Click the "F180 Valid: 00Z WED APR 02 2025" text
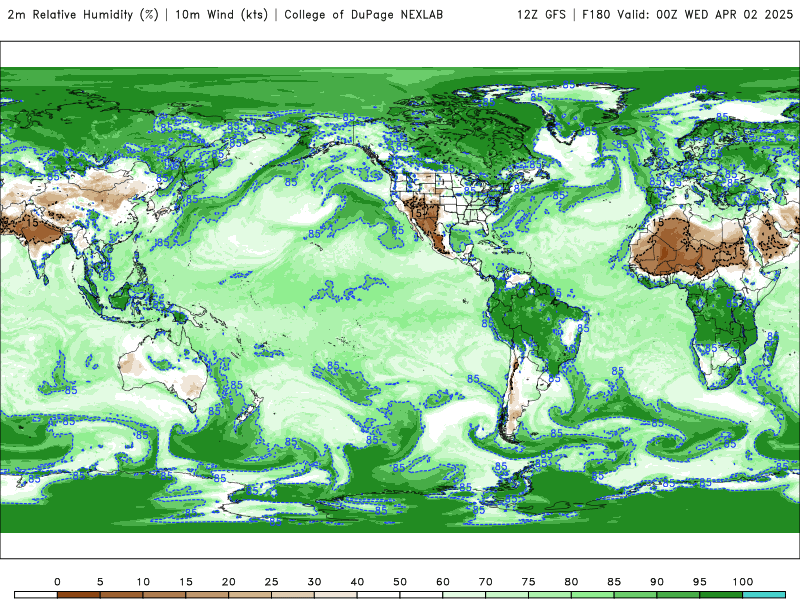800x600 pixels. (x=687, y=14)
